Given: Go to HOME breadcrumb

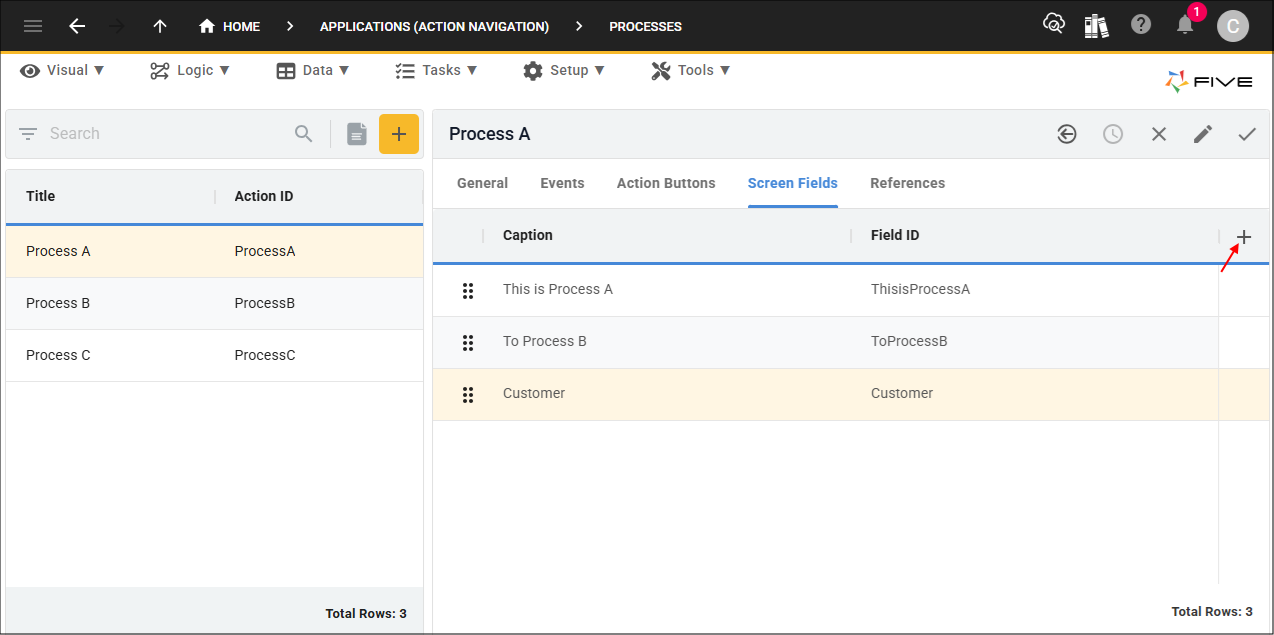Looking at the screenshot, I should [x=230, y=27].
